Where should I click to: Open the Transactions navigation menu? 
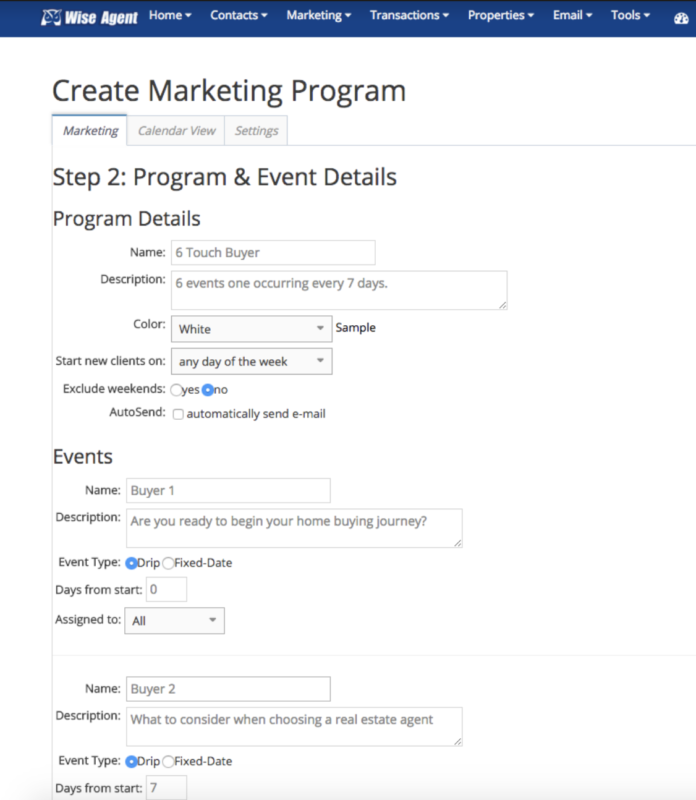pyautogui.click(x=408, y=16)
